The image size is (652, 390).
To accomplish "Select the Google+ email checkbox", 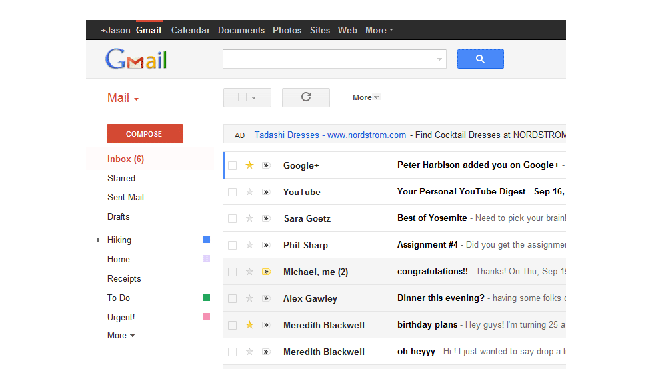I will coord(232,165).
